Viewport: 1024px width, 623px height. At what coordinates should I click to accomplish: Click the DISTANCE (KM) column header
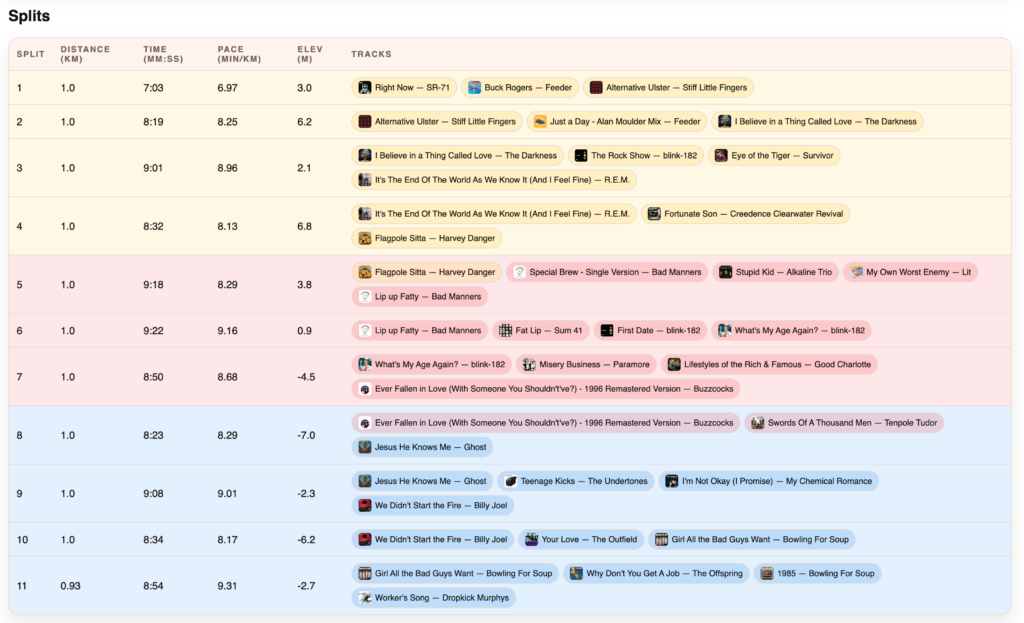85,54
